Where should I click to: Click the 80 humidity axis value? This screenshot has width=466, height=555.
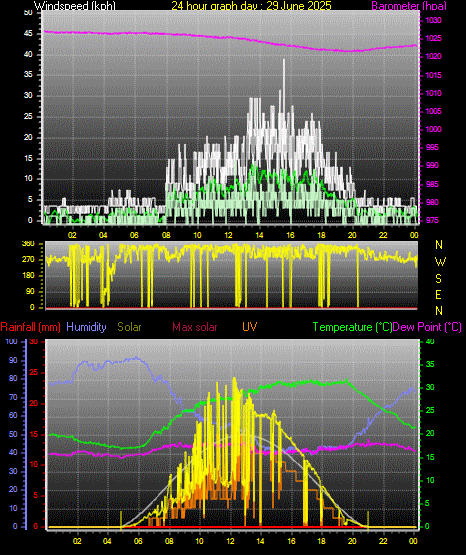pos(13,378)
